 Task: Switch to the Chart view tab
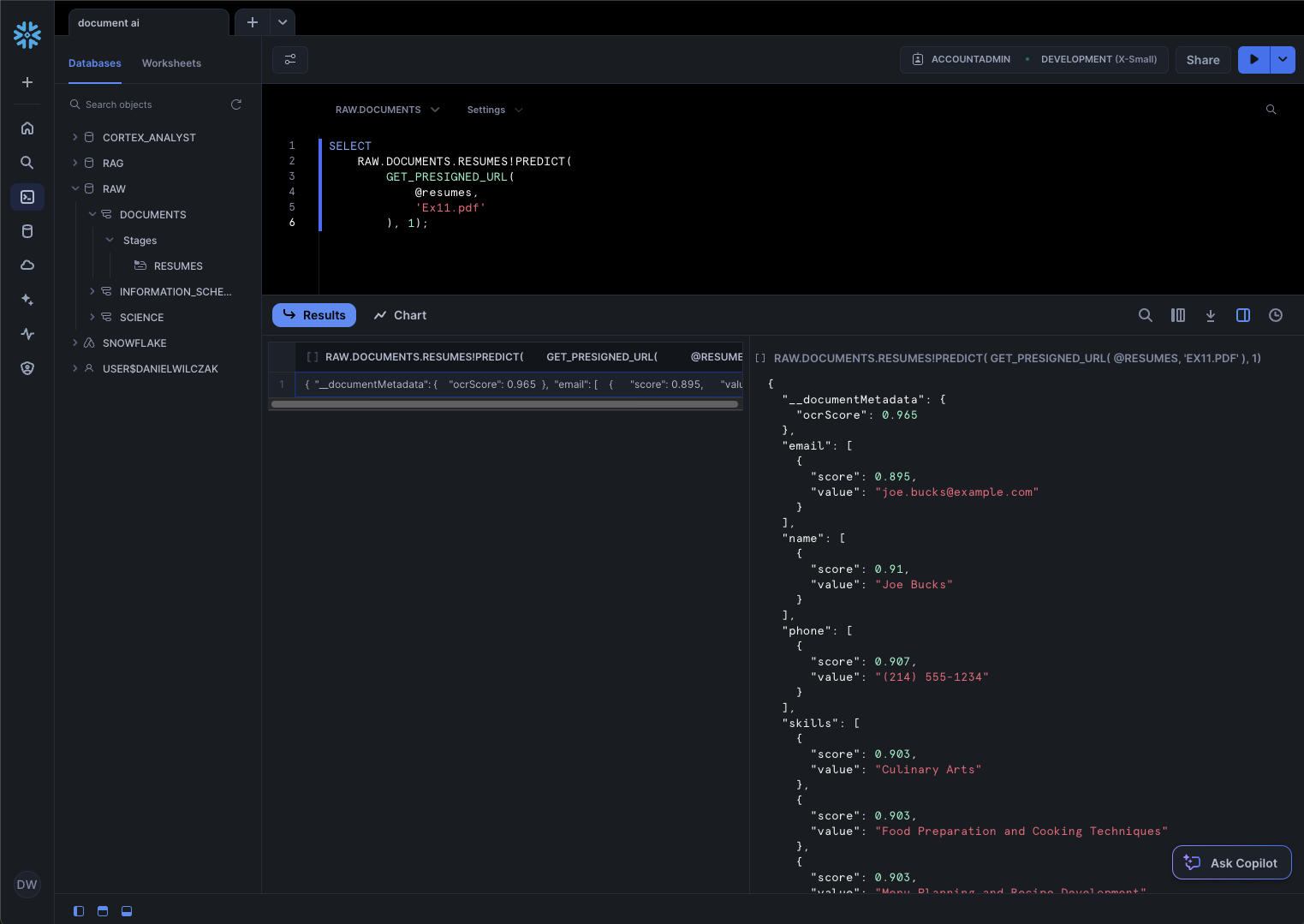pos(400,315)
